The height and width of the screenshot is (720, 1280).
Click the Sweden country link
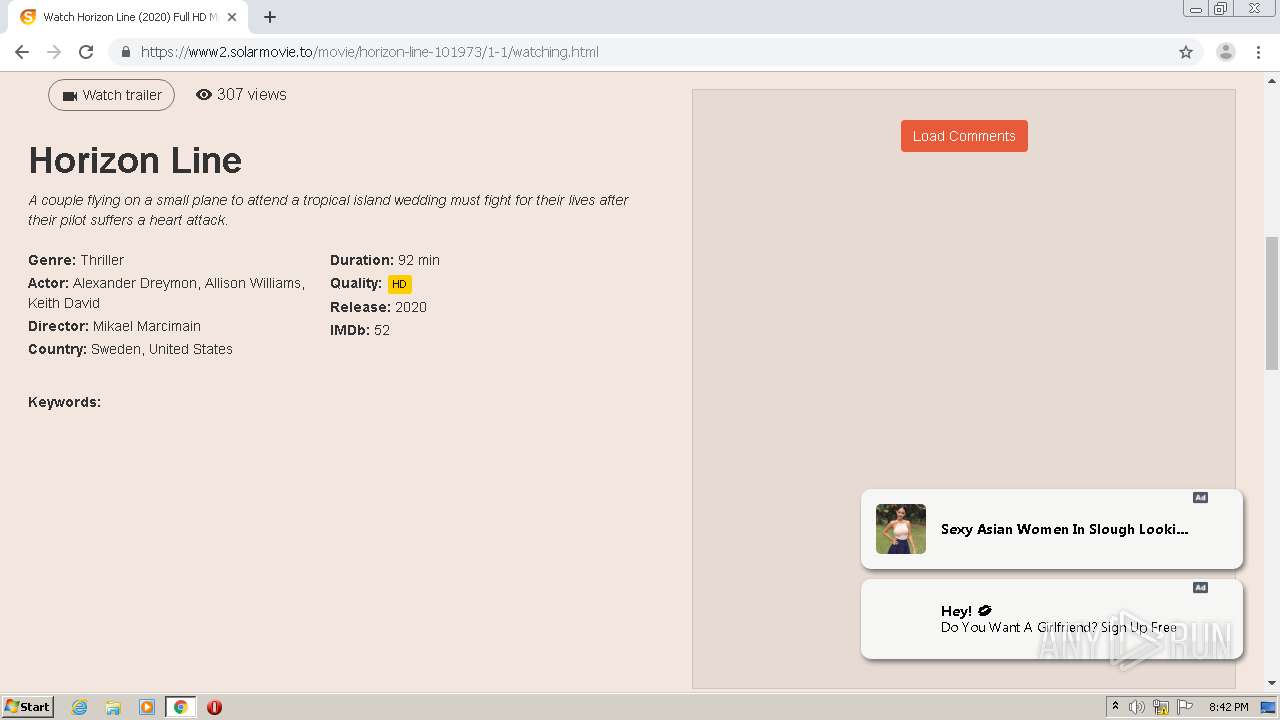pyautogui.click(x=116, y=349)
